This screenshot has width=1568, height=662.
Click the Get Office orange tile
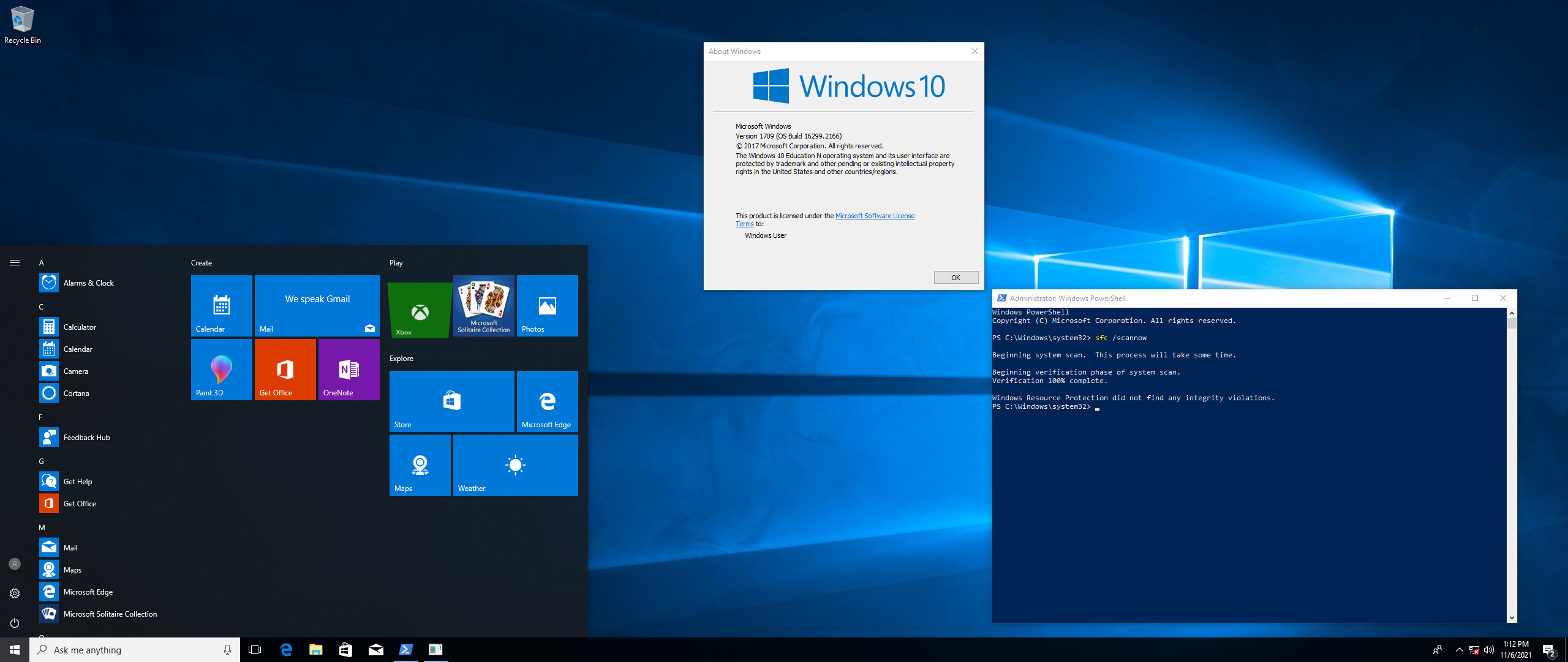[285, 370]
